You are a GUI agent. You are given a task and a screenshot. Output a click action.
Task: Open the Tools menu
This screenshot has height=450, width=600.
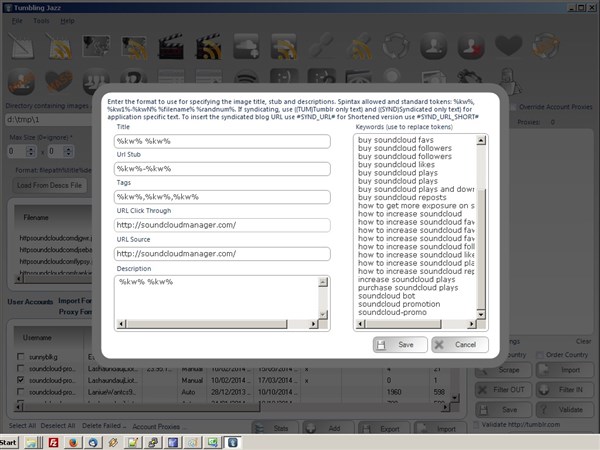click(x=41, y=21)
